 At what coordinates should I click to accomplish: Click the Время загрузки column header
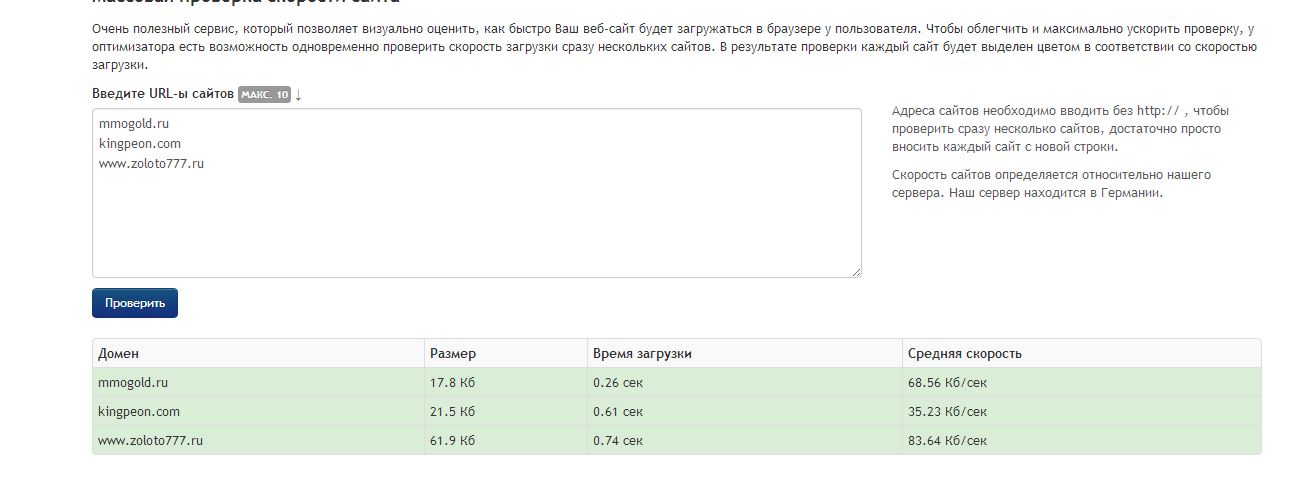pos(642,354)
